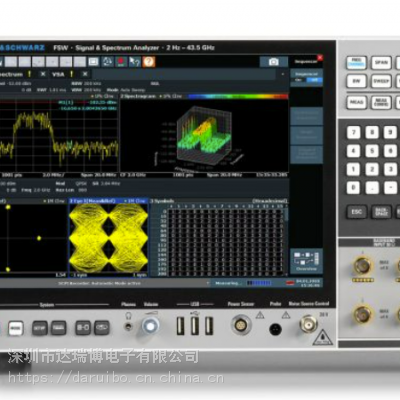Activate the pointer context-help icon
The image size is (400, 400).
point(134,62)
